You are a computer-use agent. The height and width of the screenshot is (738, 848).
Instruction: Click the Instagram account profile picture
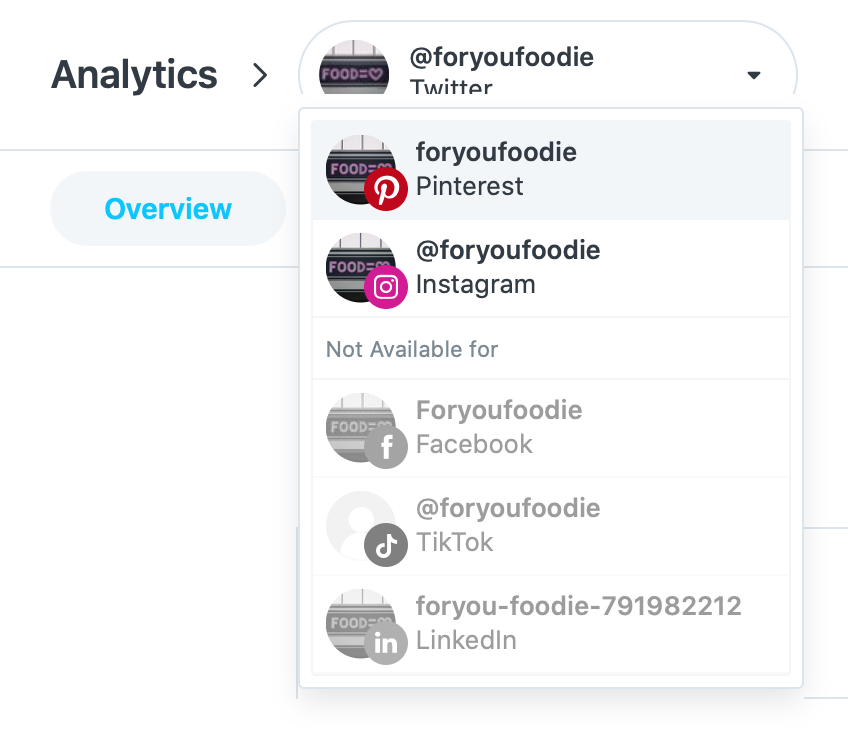(361, 268)
